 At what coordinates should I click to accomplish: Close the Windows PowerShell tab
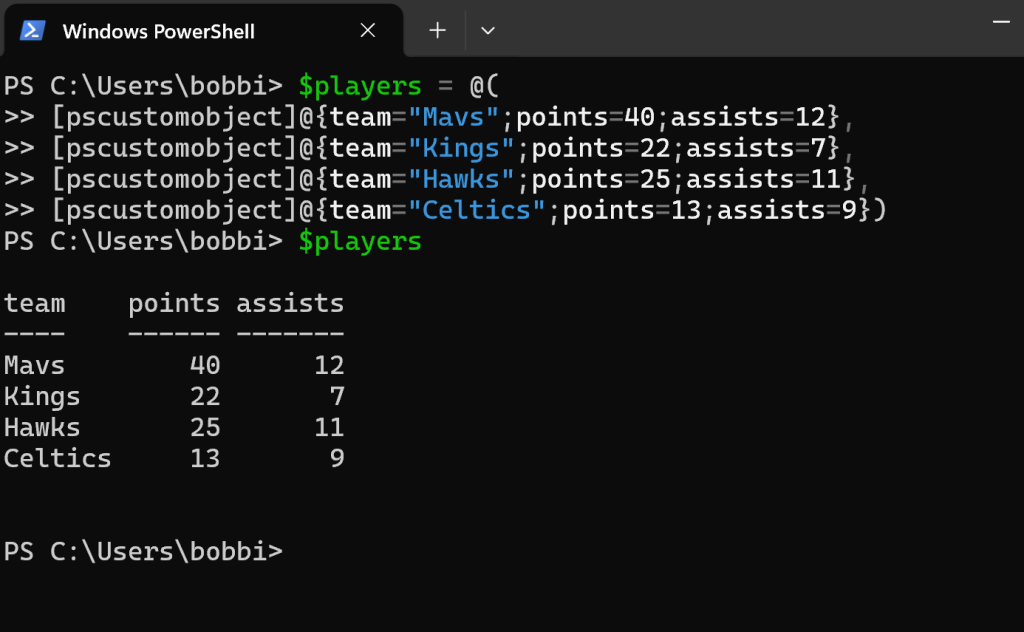coord(367,29)
